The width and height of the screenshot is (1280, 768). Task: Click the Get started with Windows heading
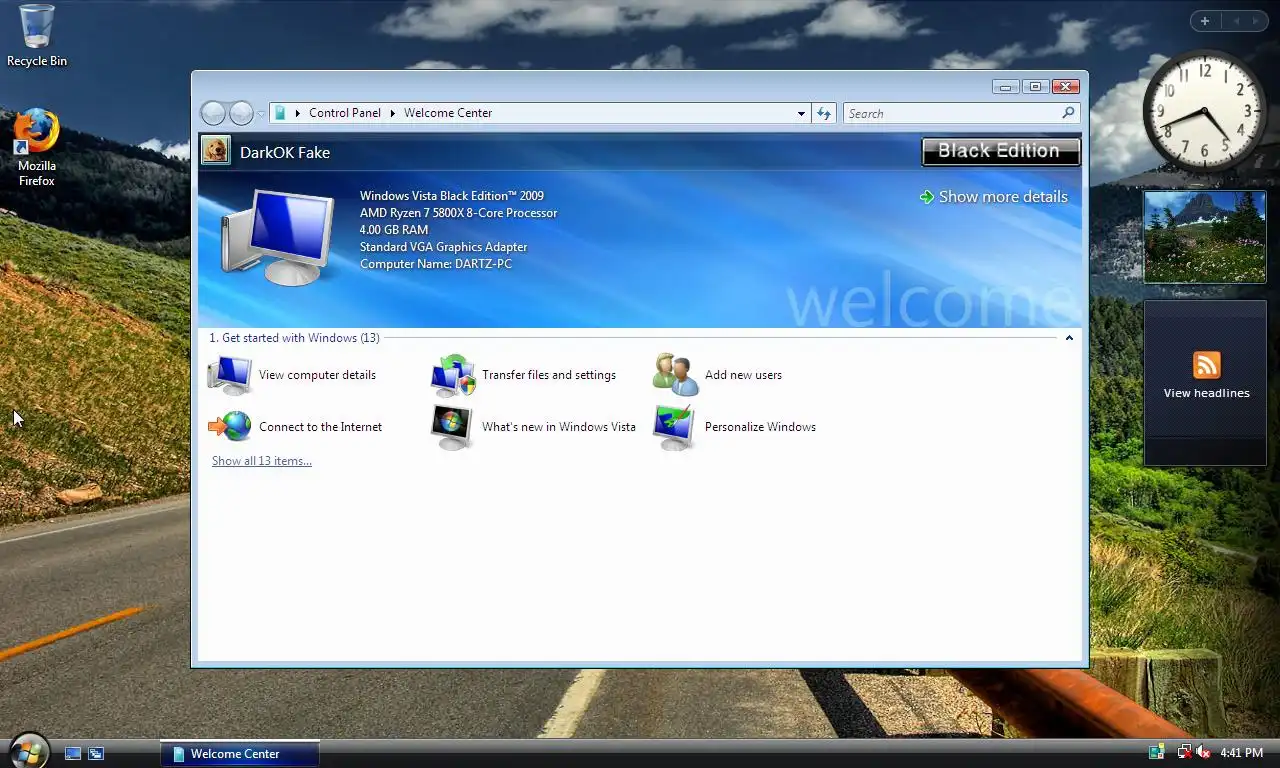click(x=295, y=338)
